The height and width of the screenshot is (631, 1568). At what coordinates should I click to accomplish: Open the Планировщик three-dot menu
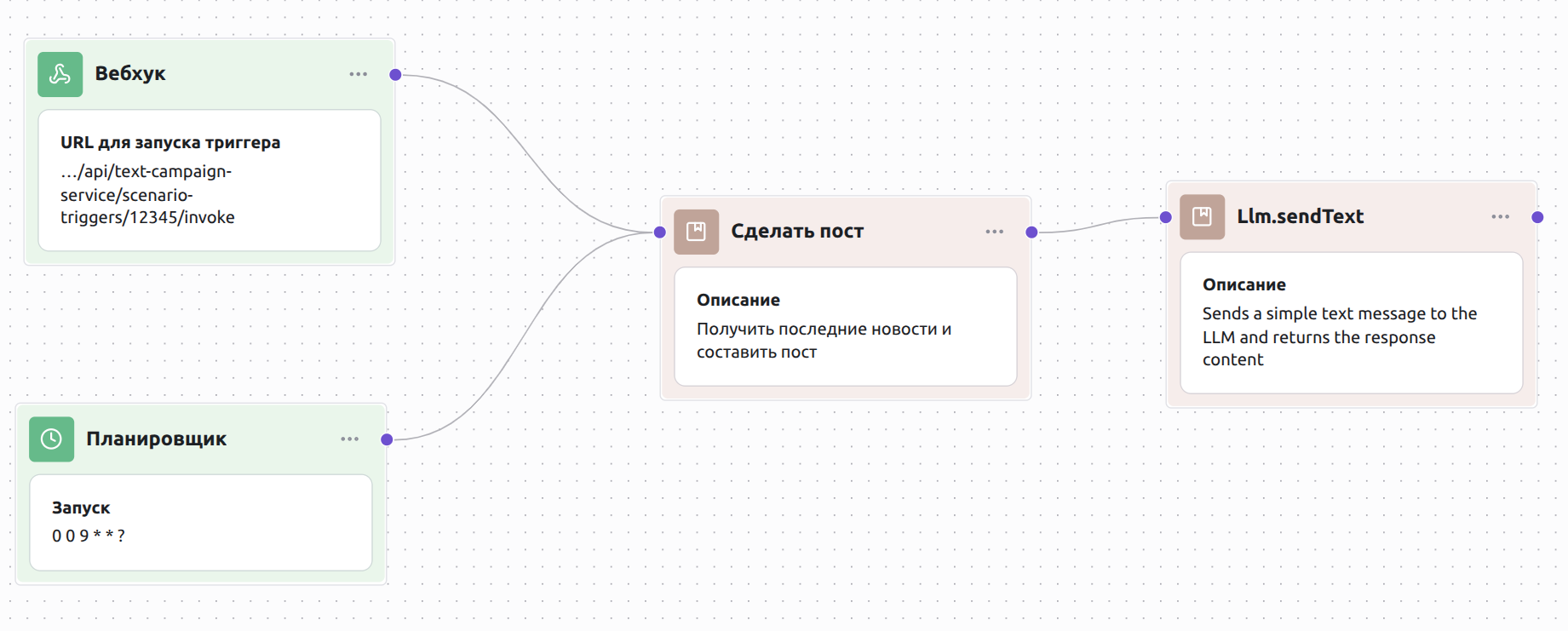point(349,439)
